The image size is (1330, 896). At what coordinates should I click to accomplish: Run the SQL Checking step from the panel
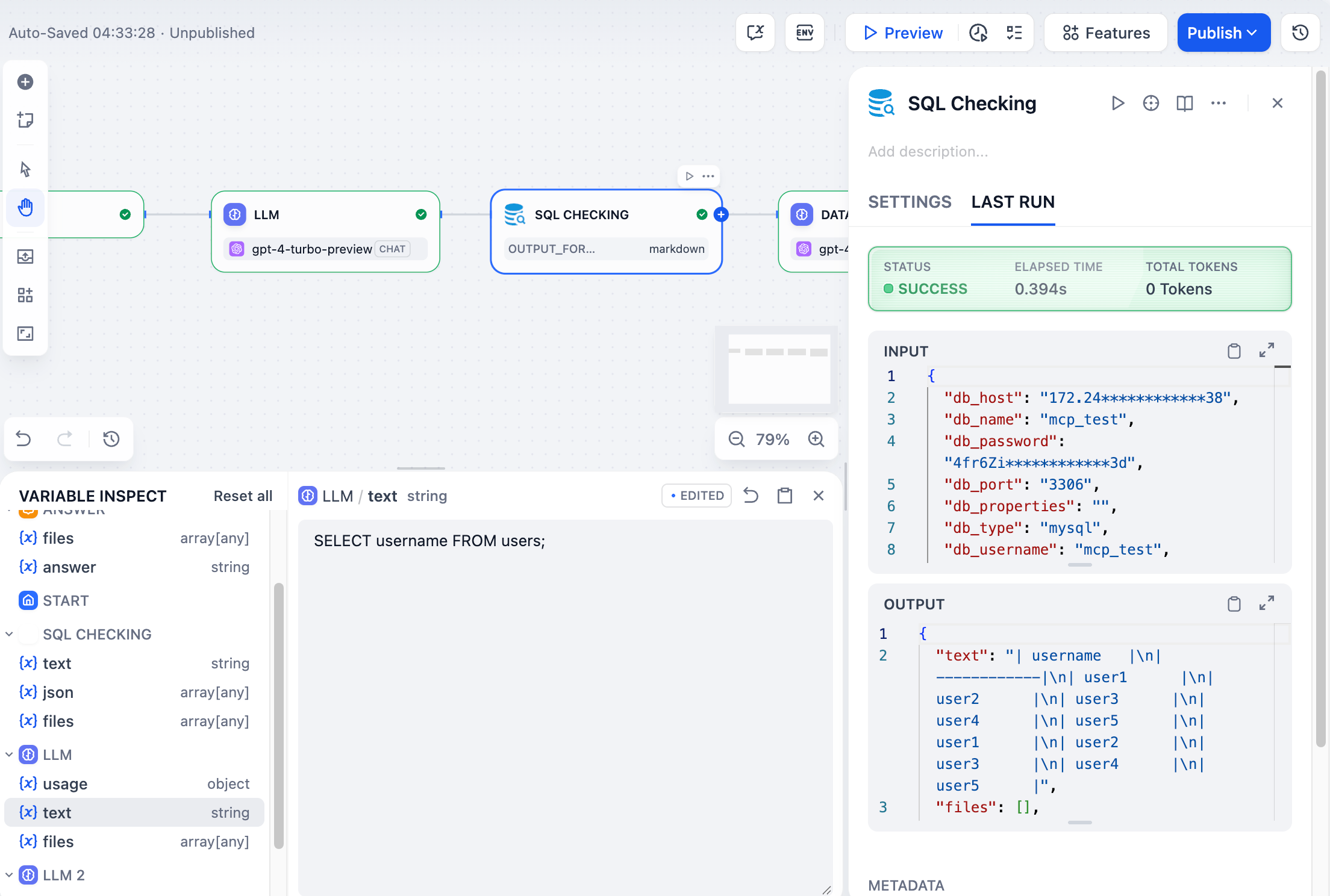click(1117, 103)
